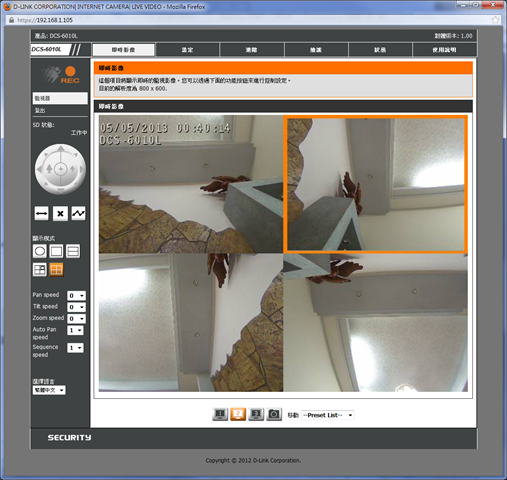Stop movement with the X button
Screen dimensions: 507x480
(x=60, y=213)
